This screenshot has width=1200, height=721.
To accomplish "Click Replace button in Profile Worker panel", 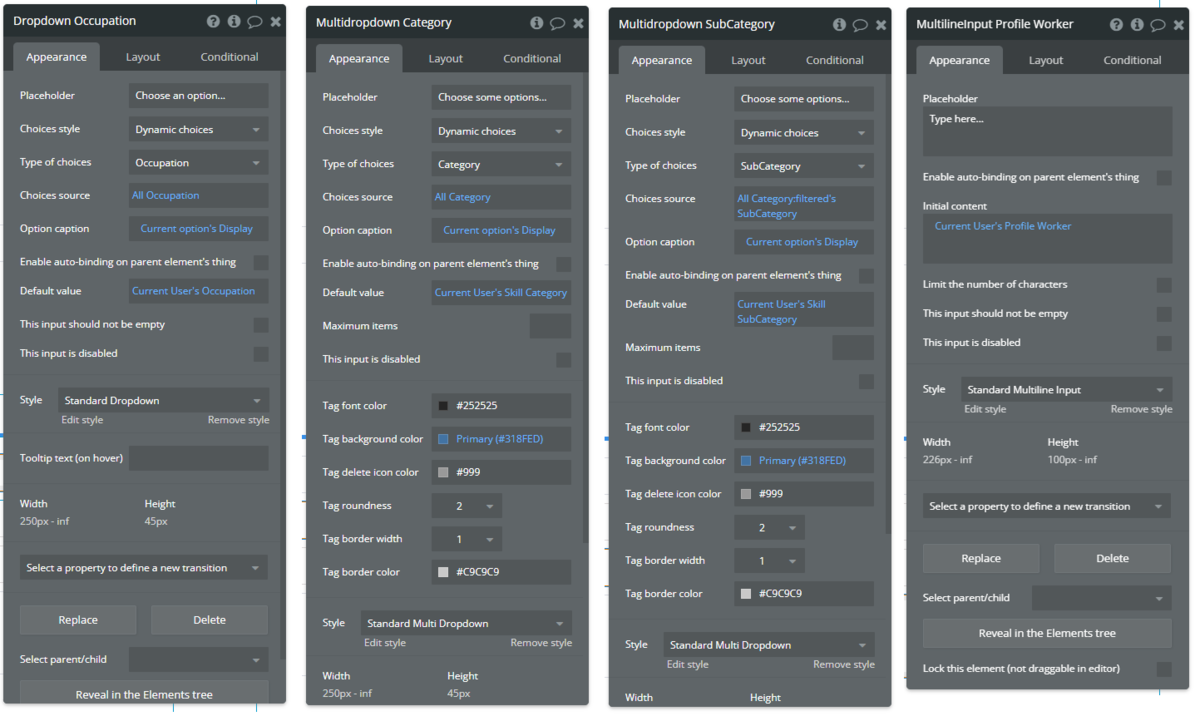I will coord(981,559).
